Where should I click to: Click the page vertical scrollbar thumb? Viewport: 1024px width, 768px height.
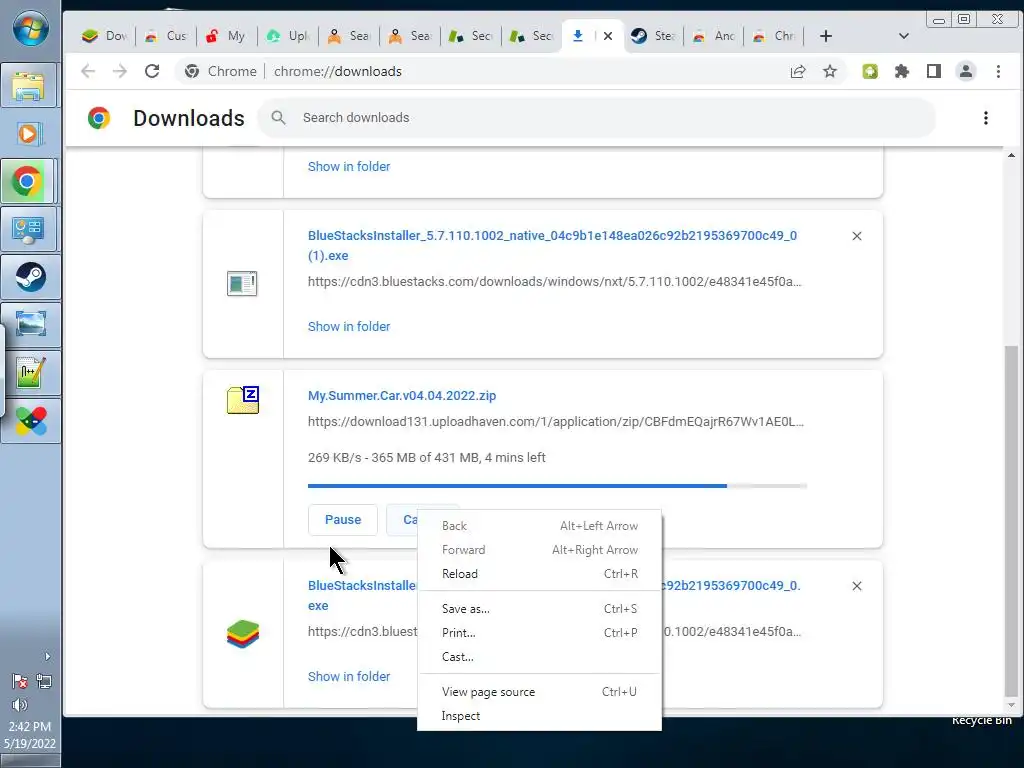pyautogui.click(x=1011, y=521)
